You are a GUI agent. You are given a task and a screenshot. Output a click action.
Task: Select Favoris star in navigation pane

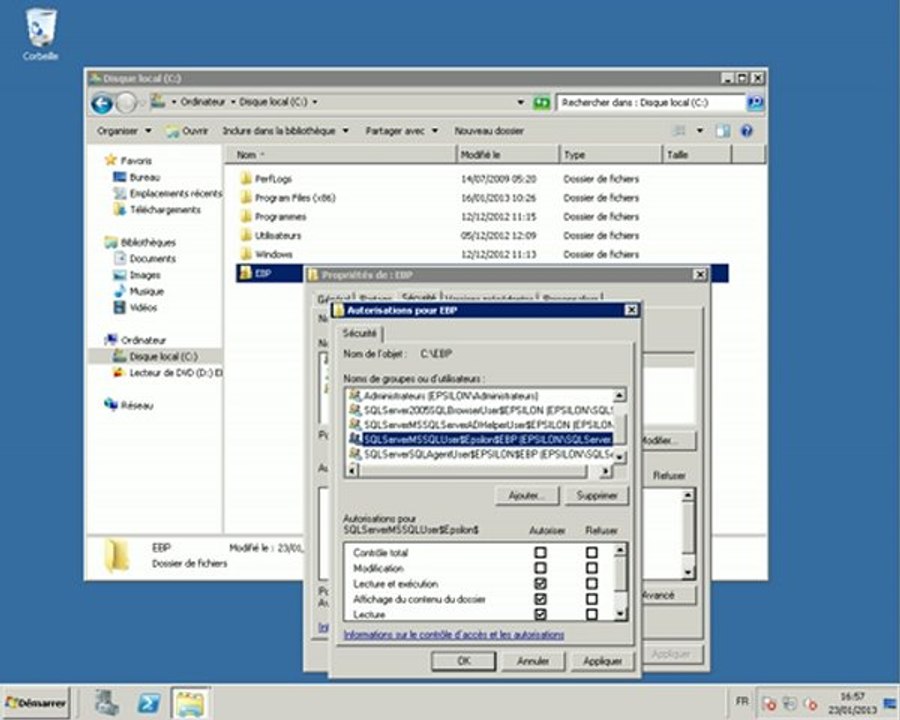click(x=110, y=160)
